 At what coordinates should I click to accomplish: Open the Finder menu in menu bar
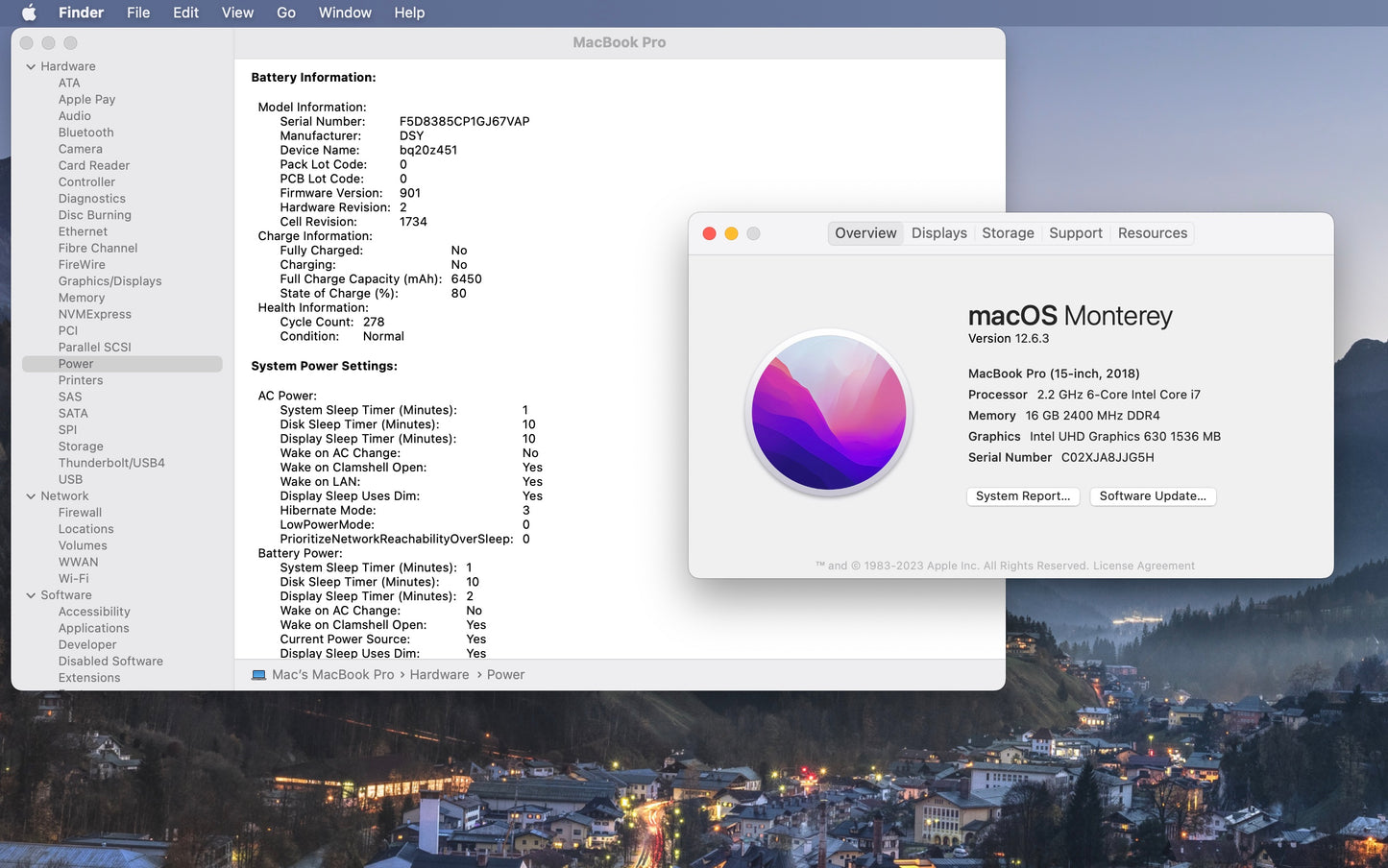81,12
